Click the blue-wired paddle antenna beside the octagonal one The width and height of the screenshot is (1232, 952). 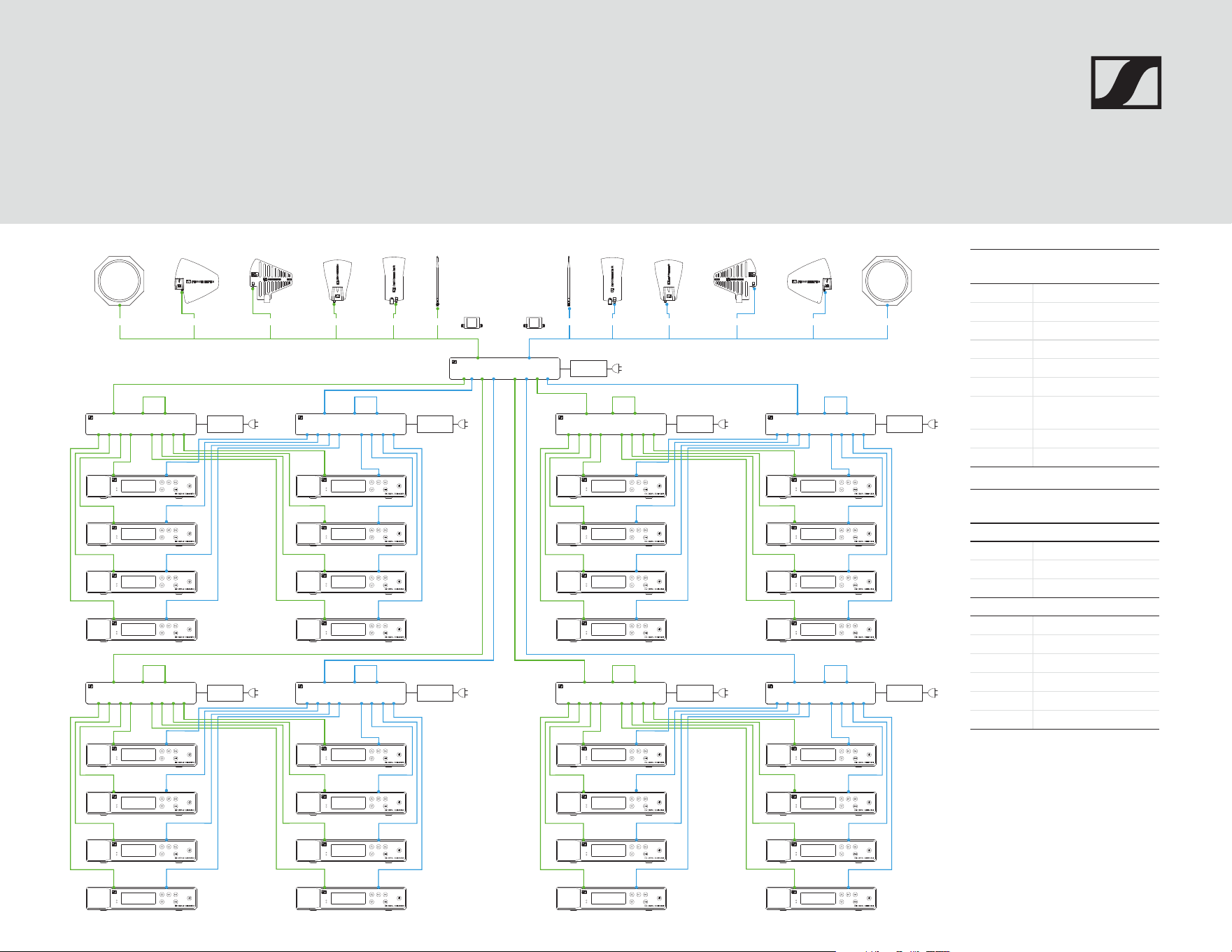pos(810,280)
